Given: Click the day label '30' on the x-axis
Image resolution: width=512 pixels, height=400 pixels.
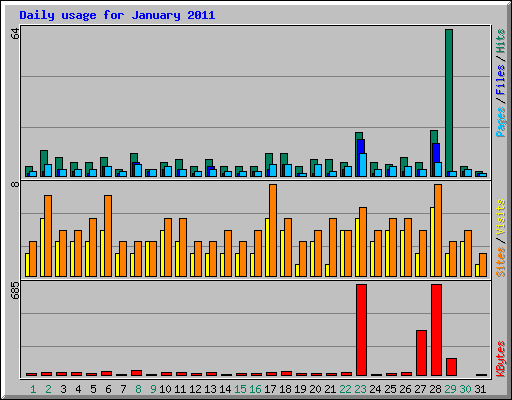Looking at the screenshot, I should click(465, 389).
